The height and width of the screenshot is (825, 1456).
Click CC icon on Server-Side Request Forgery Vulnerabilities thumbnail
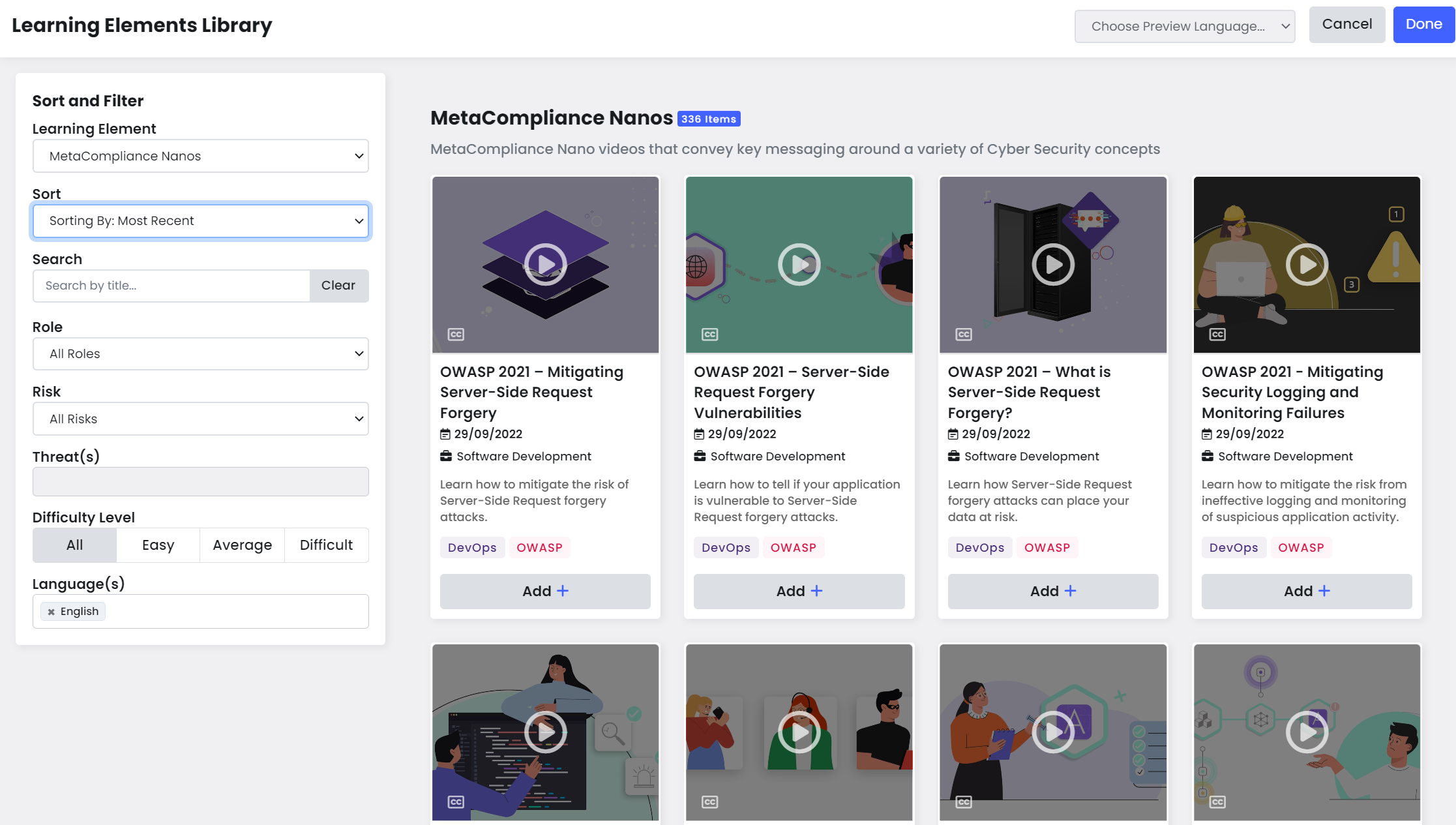coord(709,335)
